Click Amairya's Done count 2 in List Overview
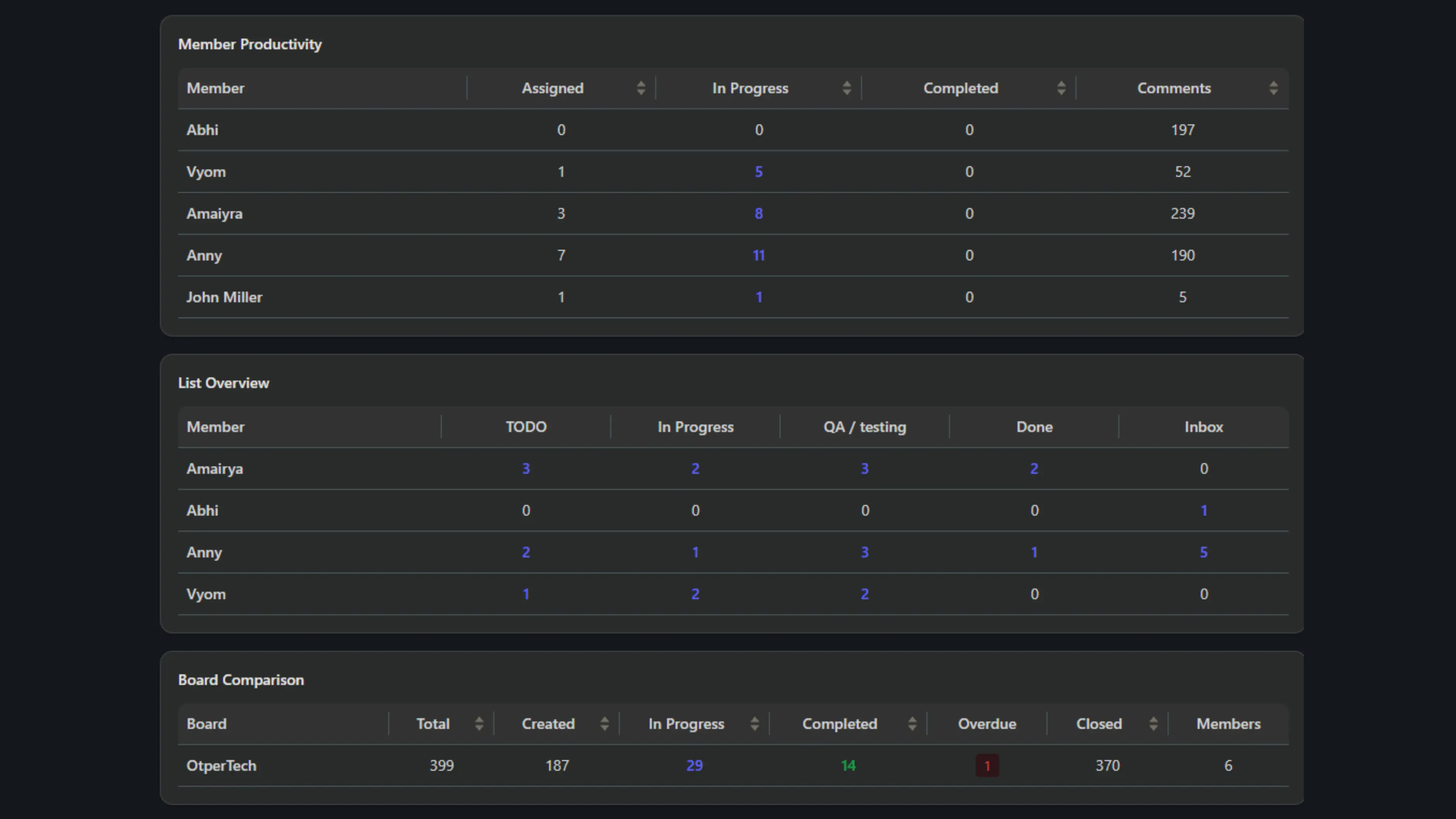Image resolution: width=1456 pixels, height=819 pixels. click(x=1034, y=469)
